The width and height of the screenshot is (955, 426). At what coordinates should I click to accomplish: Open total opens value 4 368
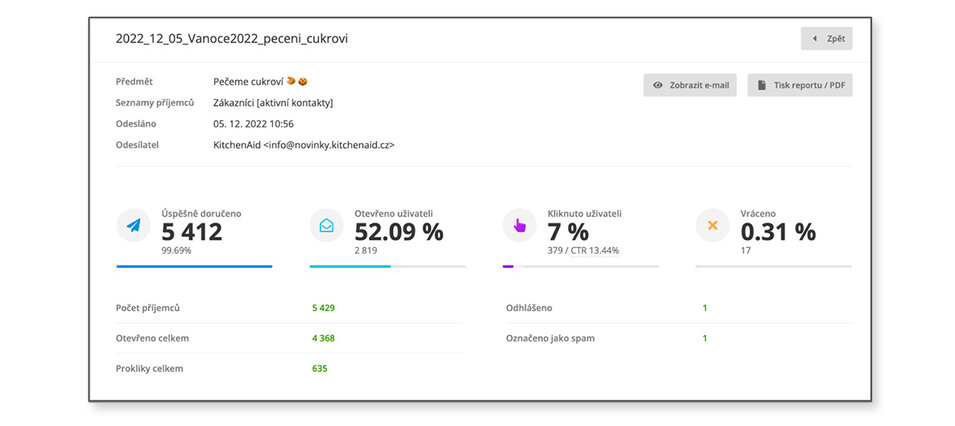click(323, 338)
